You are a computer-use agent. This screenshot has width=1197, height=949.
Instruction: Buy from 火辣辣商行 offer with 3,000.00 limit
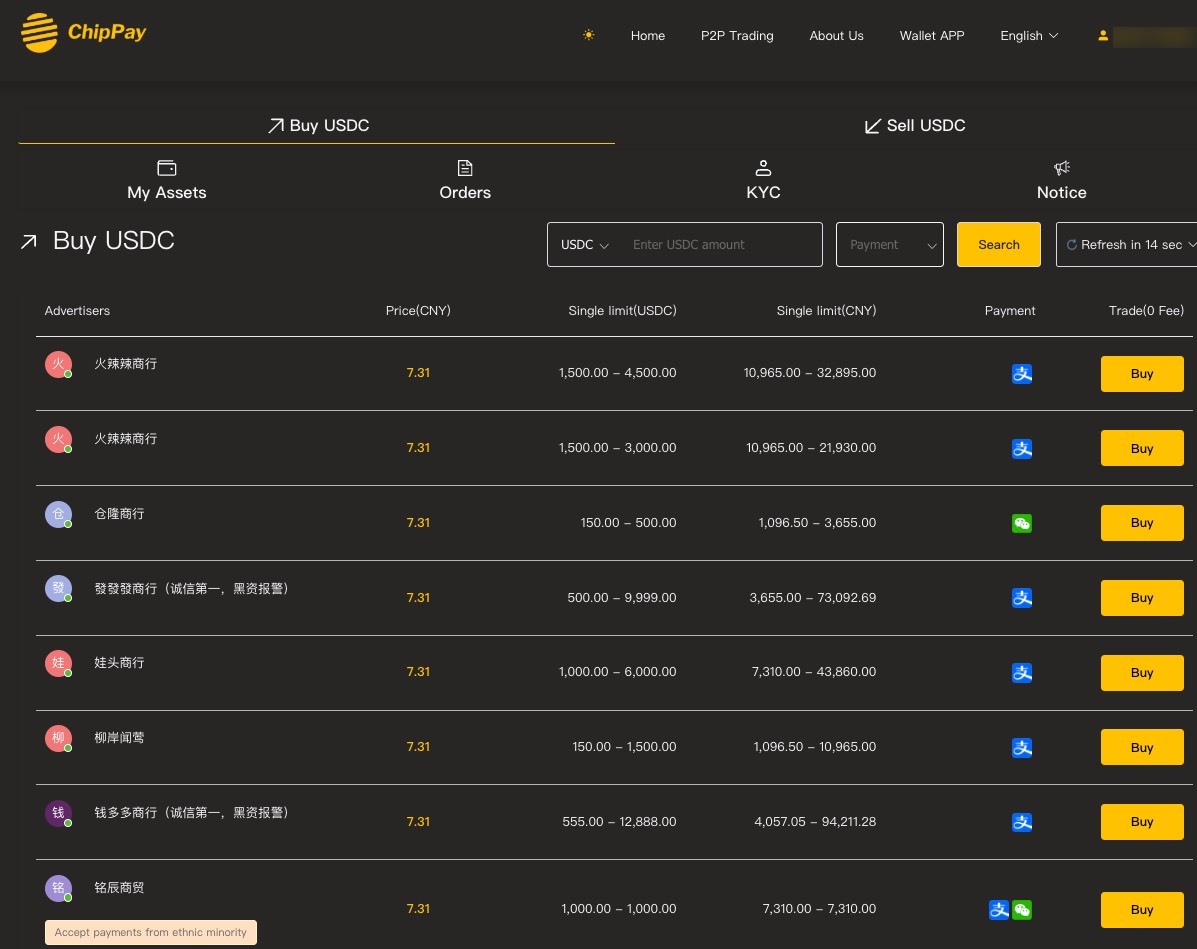tap(1142, 448)
